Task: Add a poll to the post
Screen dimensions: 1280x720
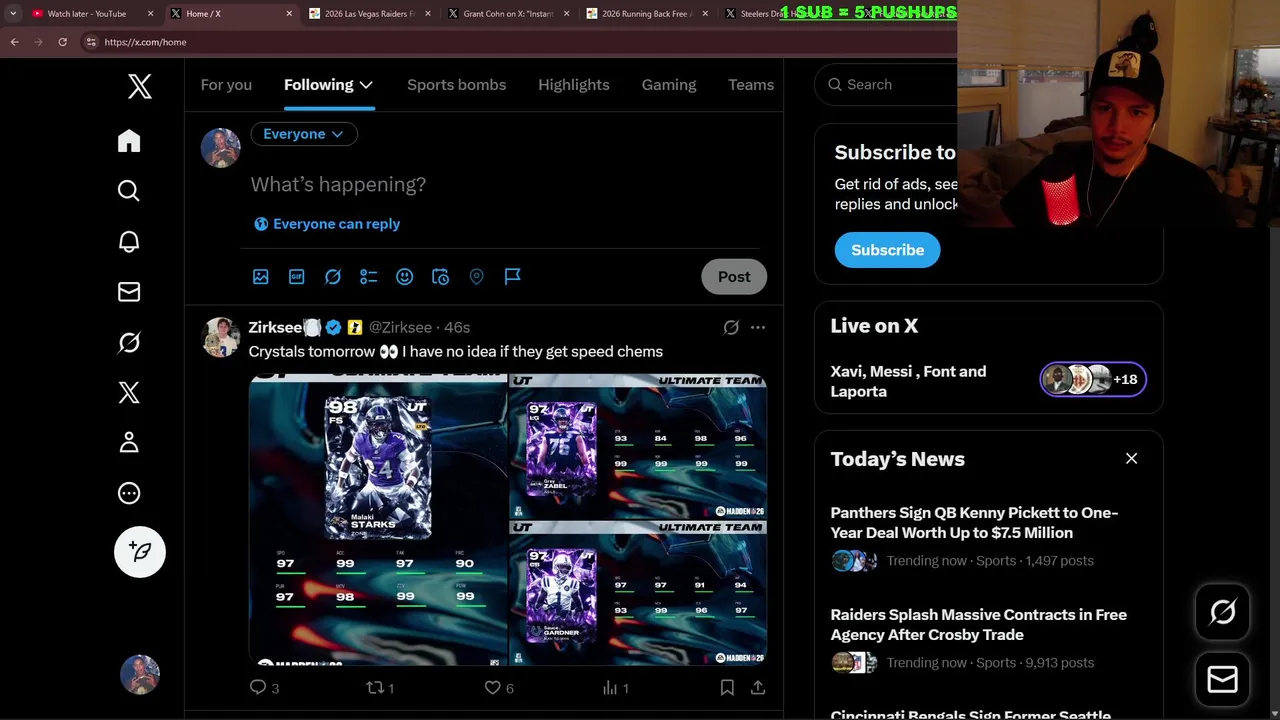Action: 369,277
